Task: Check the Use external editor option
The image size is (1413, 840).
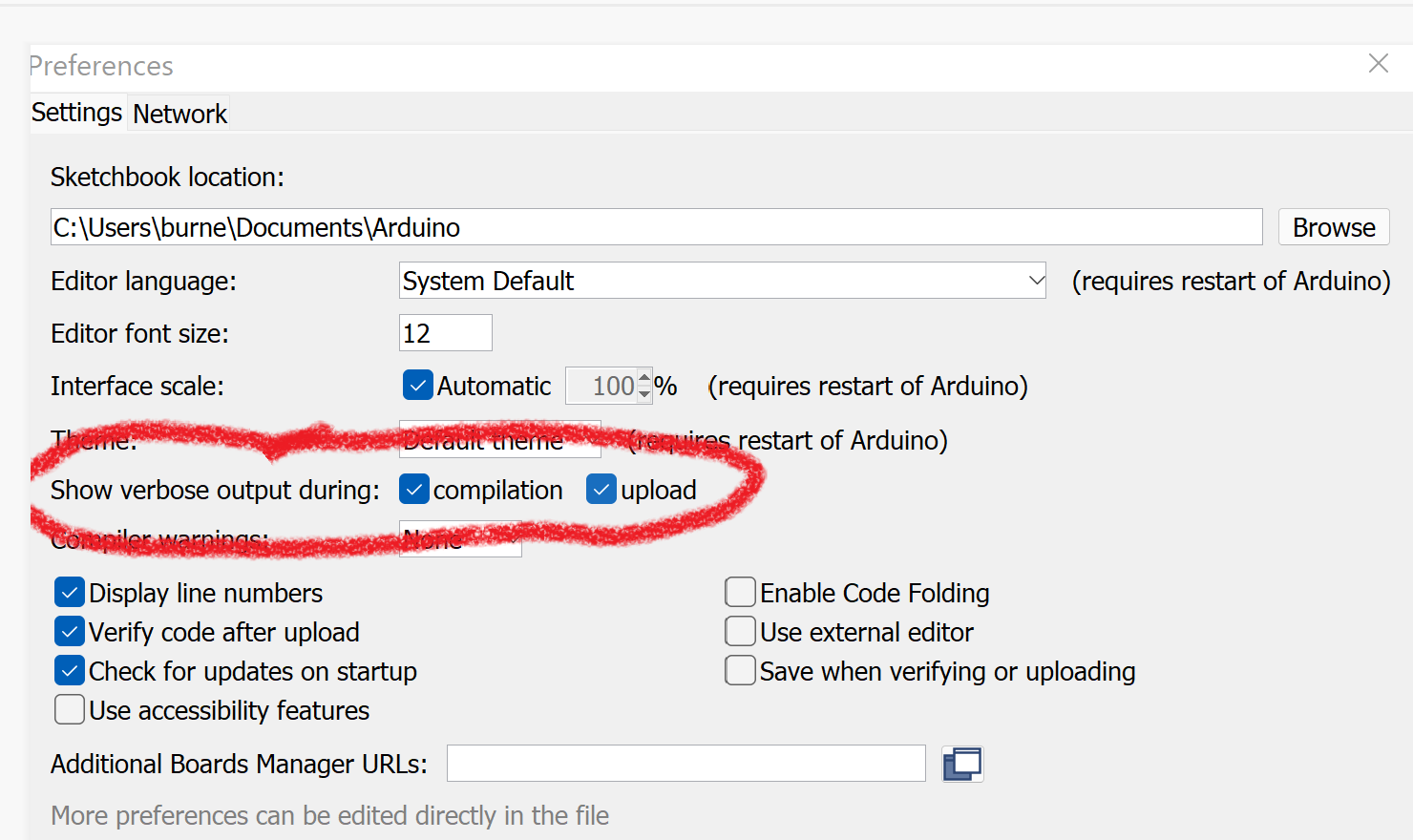Action: click(x=741, y=632)
